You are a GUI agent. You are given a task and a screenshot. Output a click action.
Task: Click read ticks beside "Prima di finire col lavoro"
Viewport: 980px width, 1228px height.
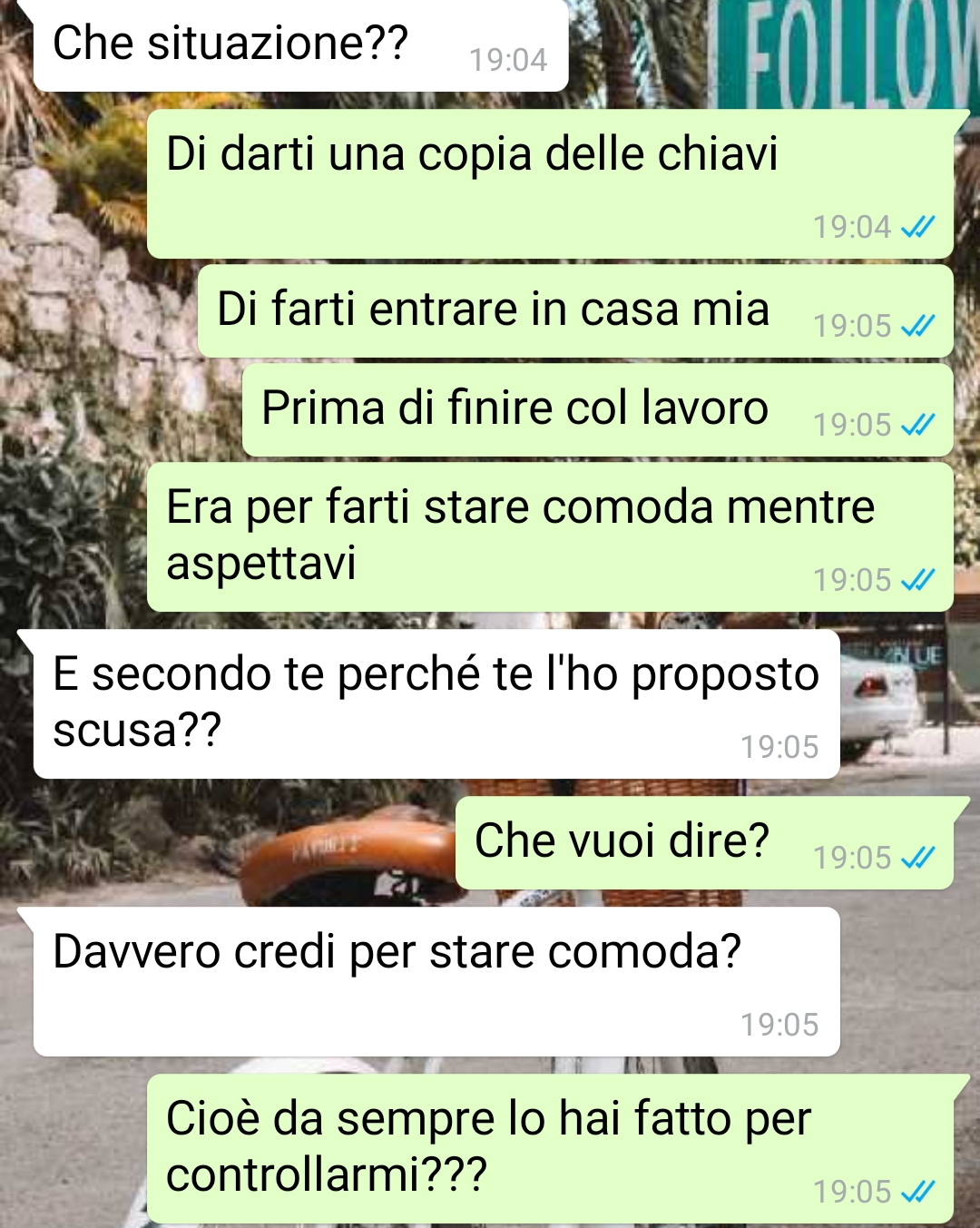(x=917, y=425)
